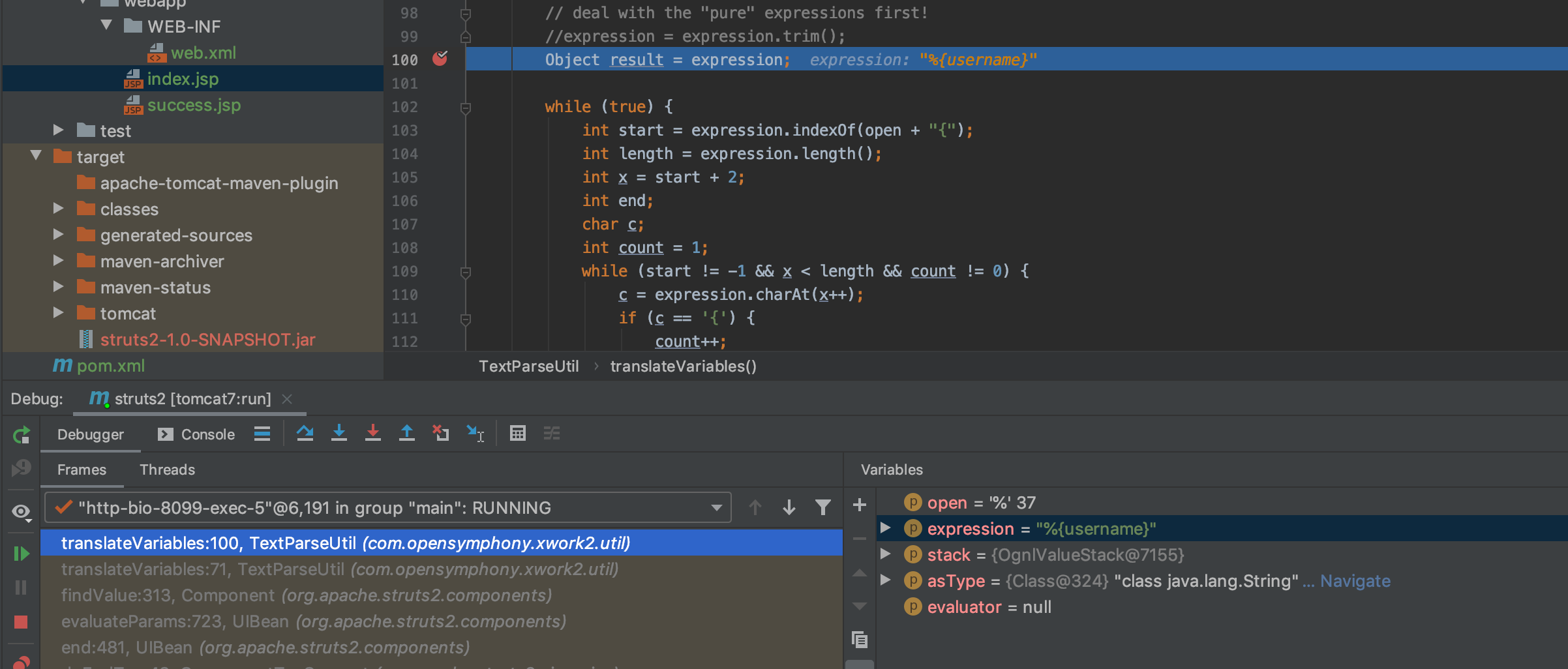Expand the test folder
Screen dimensions: 1568x669
pos(58,130)
